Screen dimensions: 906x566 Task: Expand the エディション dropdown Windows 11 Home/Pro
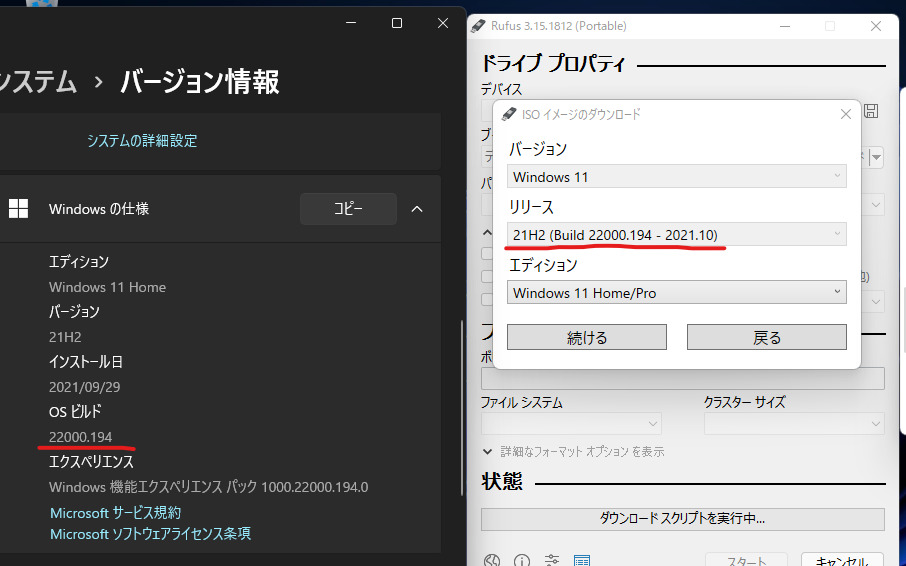coord(677,293)
